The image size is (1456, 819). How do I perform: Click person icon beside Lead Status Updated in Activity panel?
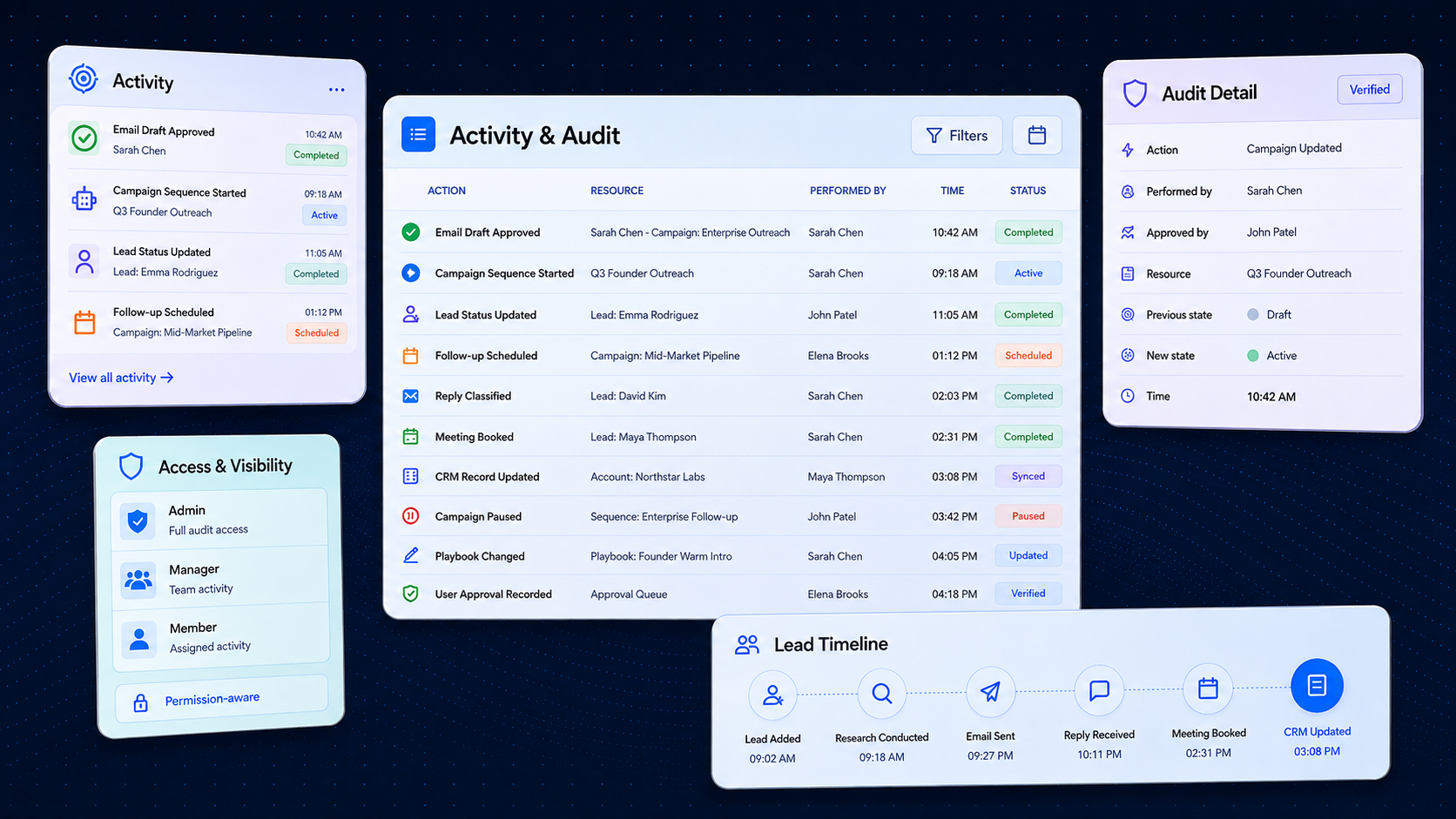point(84,261)
